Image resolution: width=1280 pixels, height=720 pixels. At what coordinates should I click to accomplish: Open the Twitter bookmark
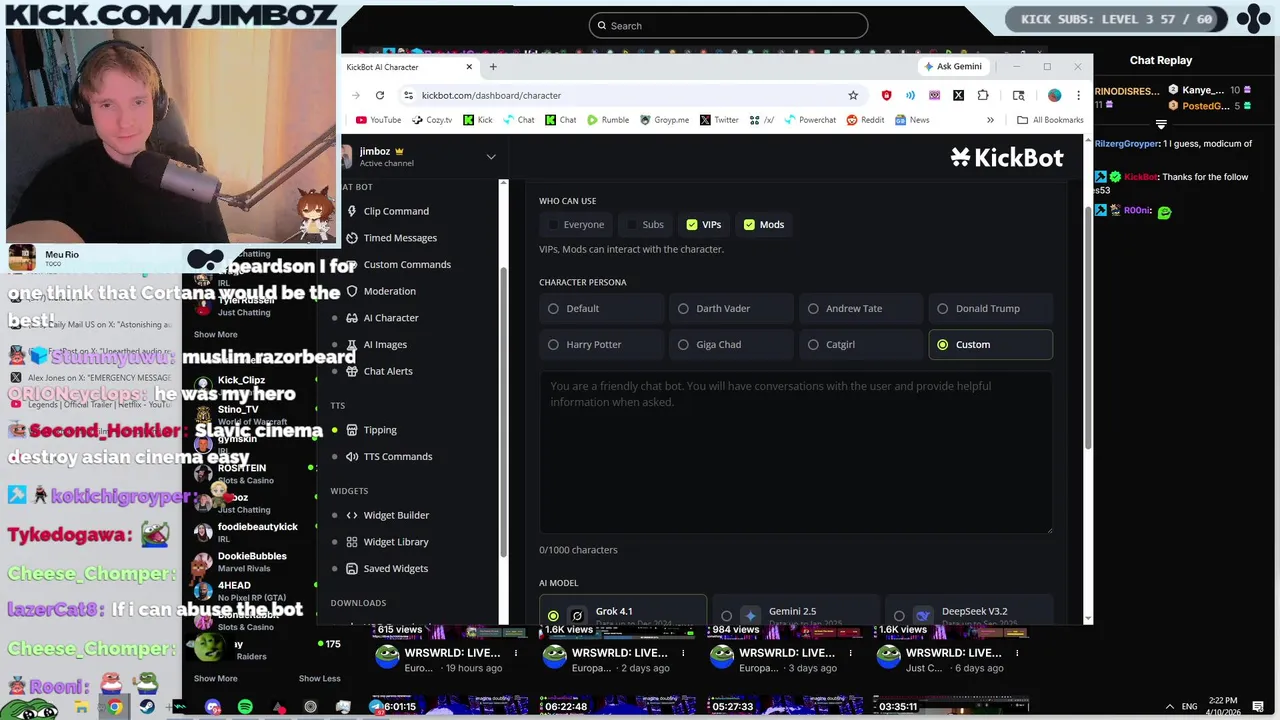(719, 120)
